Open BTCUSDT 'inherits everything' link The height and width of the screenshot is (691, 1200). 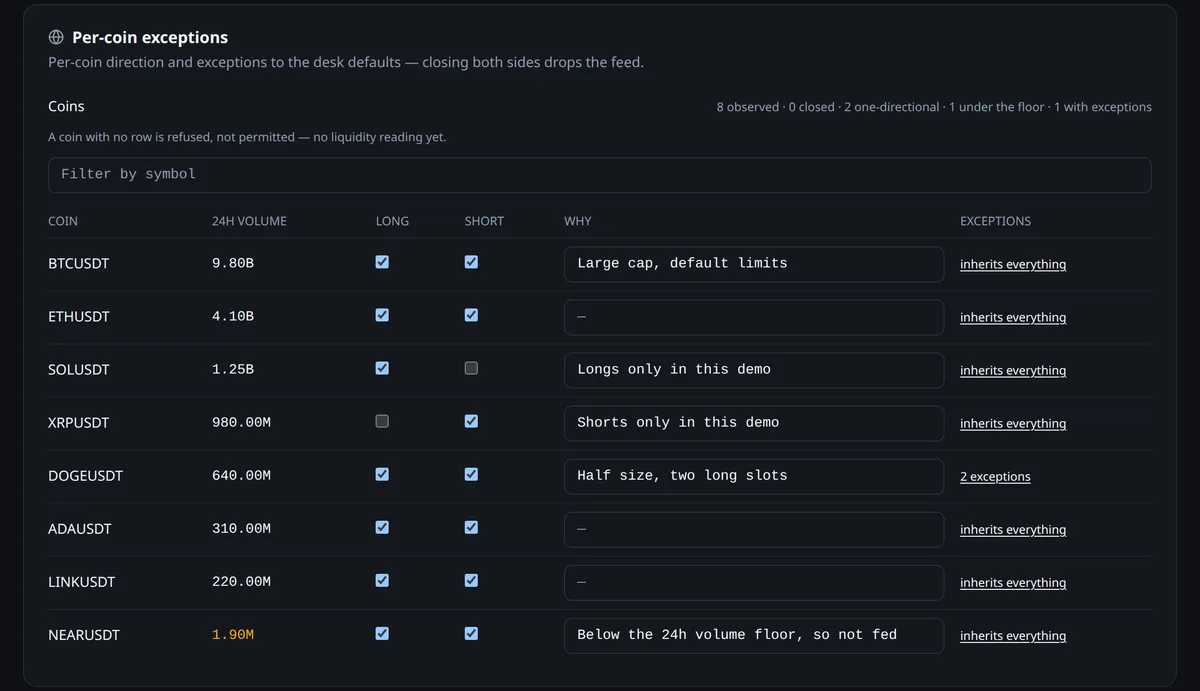[1013, 264]
